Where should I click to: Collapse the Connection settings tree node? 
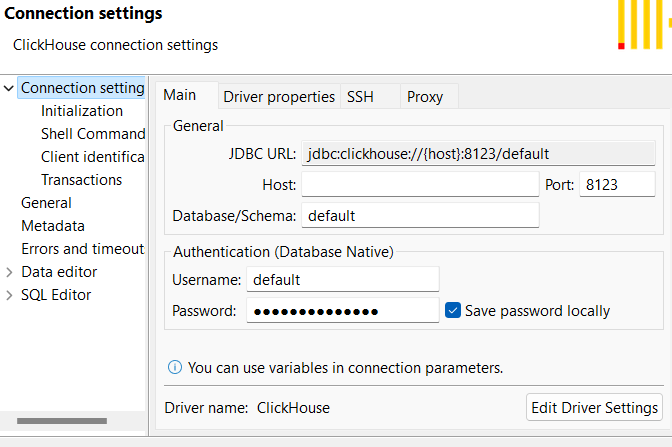pyautogui.click(x=9, y=88)
